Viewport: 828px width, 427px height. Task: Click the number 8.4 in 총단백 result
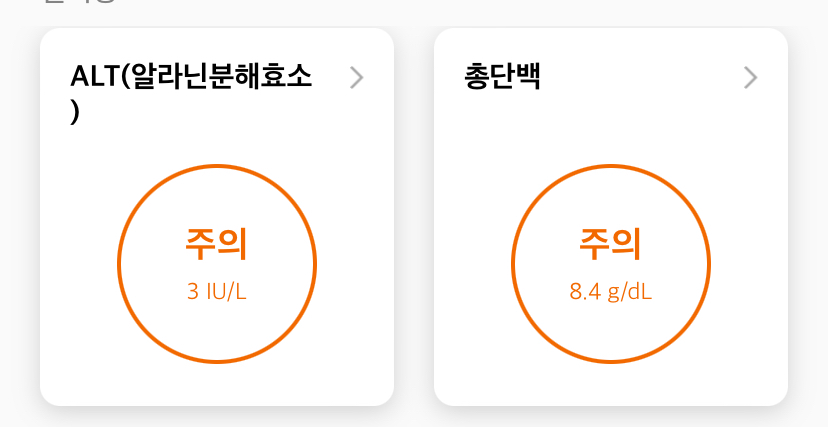[584, 292]
